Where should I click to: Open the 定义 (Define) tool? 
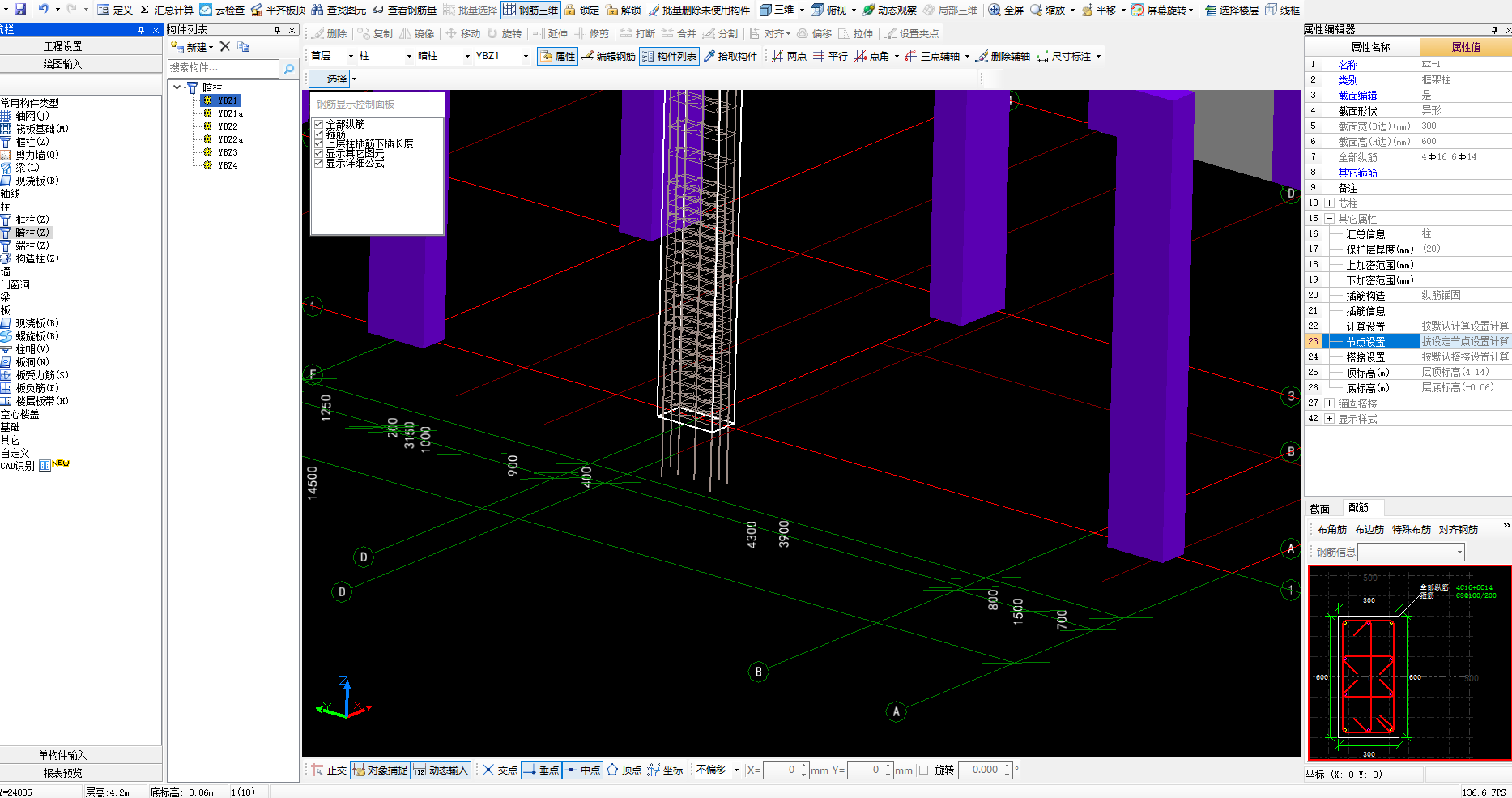[115, 10]
